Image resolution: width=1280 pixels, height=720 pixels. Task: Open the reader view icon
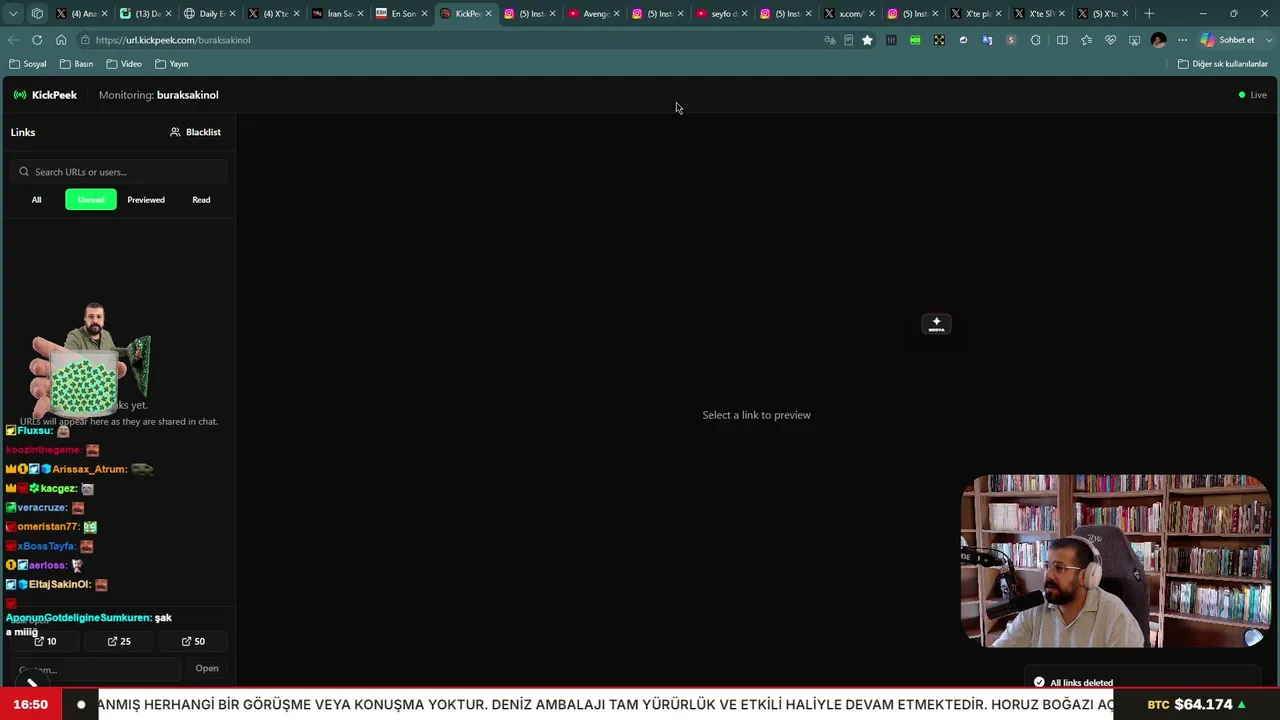848,40
